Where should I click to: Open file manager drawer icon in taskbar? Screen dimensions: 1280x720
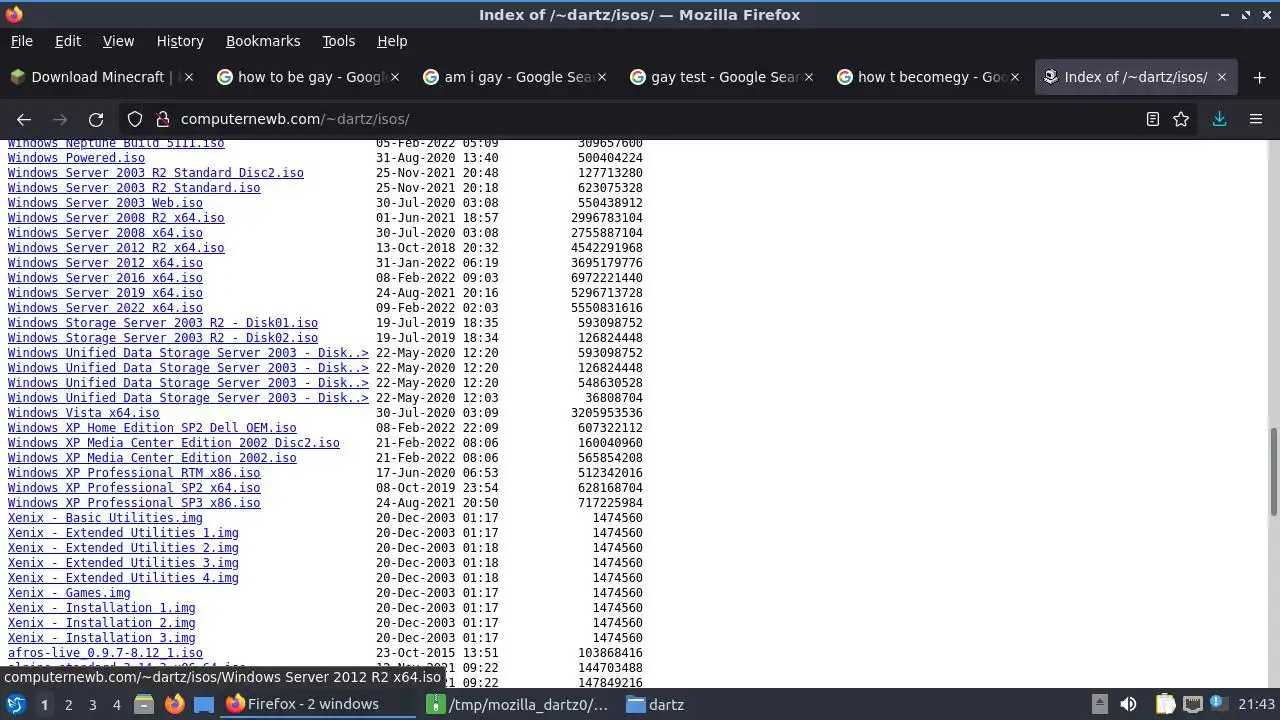[144, 704]
